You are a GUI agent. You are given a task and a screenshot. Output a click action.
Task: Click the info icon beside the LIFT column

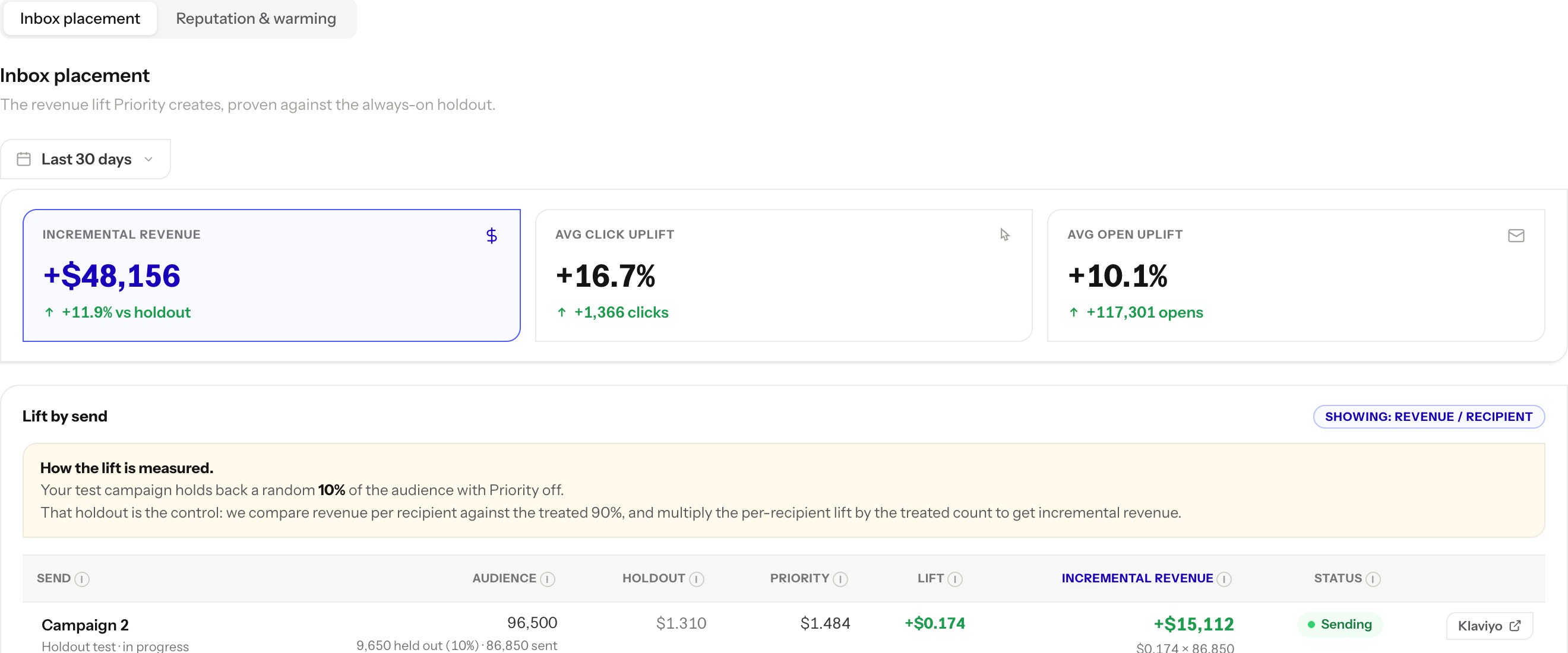pyautogui.click(x=954, y=579)
